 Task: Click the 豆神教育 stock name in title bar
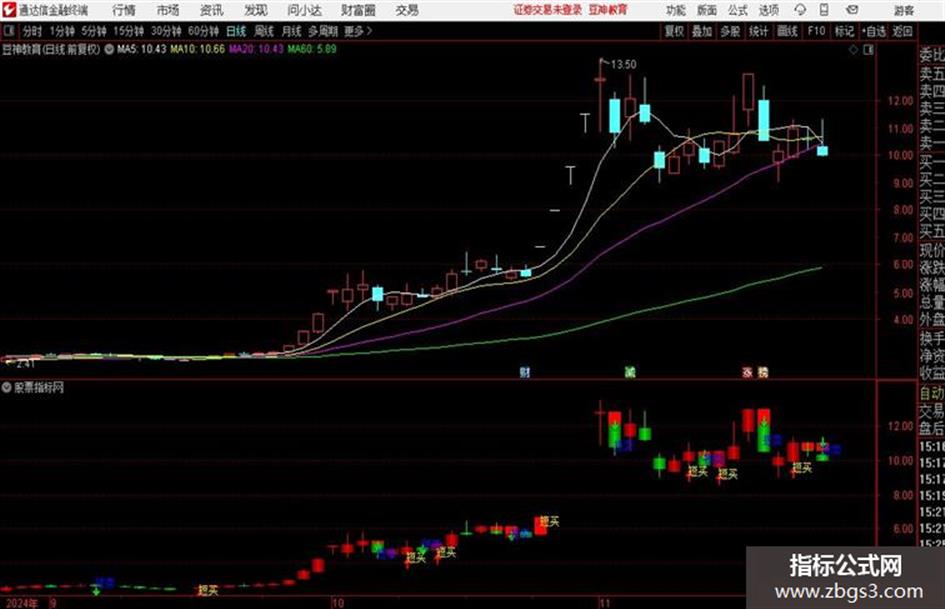click(x=608, y=10)
